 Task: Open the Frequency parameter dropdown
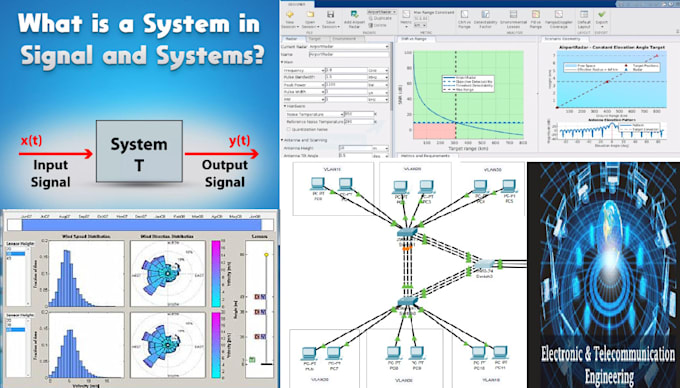click(x=304, y=70)
